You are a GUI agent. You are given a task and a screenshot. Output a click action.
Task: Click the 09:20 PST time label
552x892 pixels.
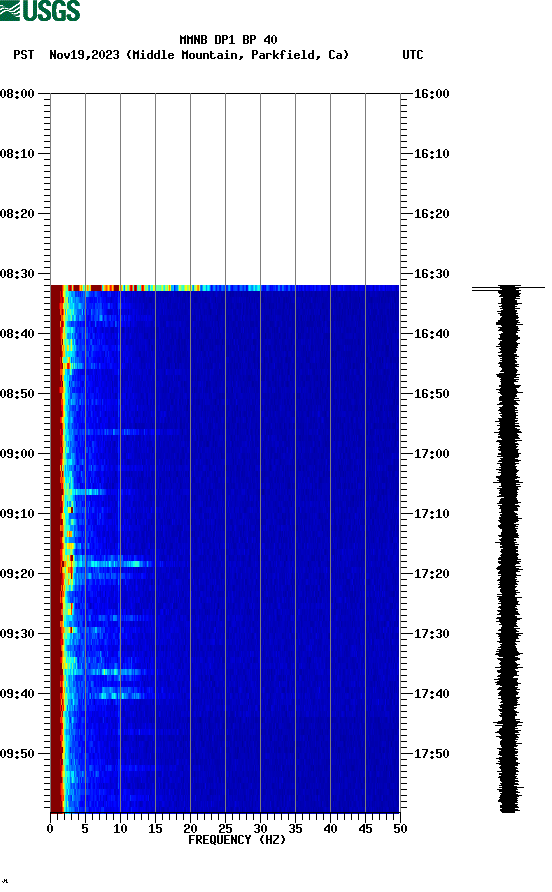17,573
